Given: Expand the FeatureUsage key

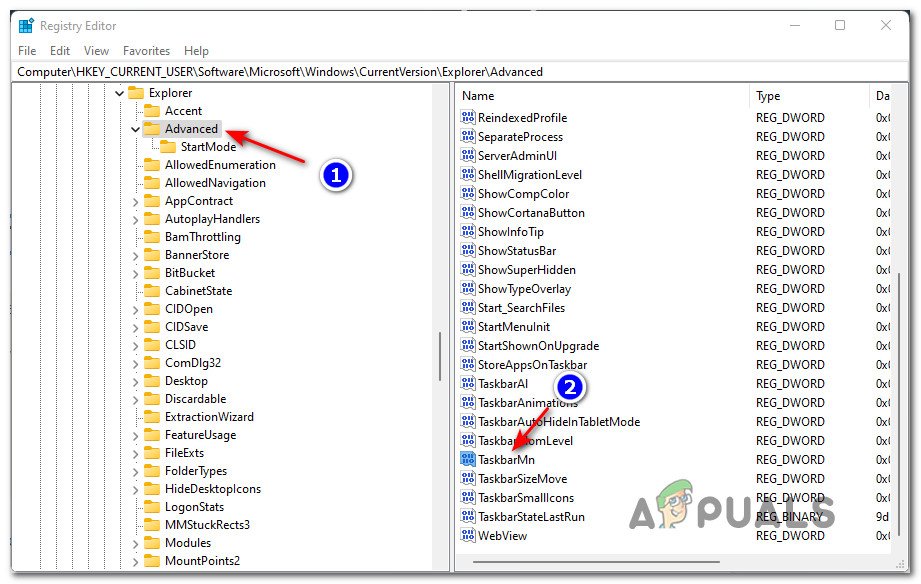Looking at the screenshot, I should click(x=135, y=435).
